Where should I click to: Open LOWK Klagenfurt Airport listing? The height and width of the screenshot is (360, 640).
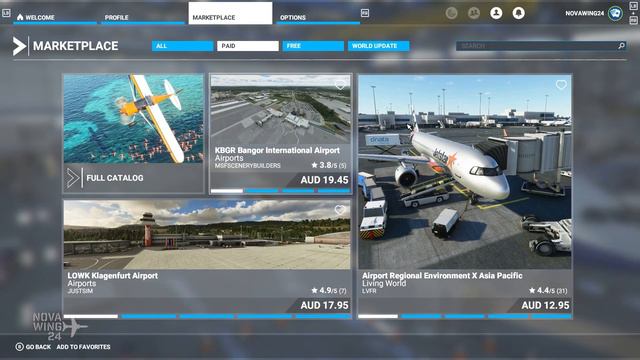pos(207,259)
